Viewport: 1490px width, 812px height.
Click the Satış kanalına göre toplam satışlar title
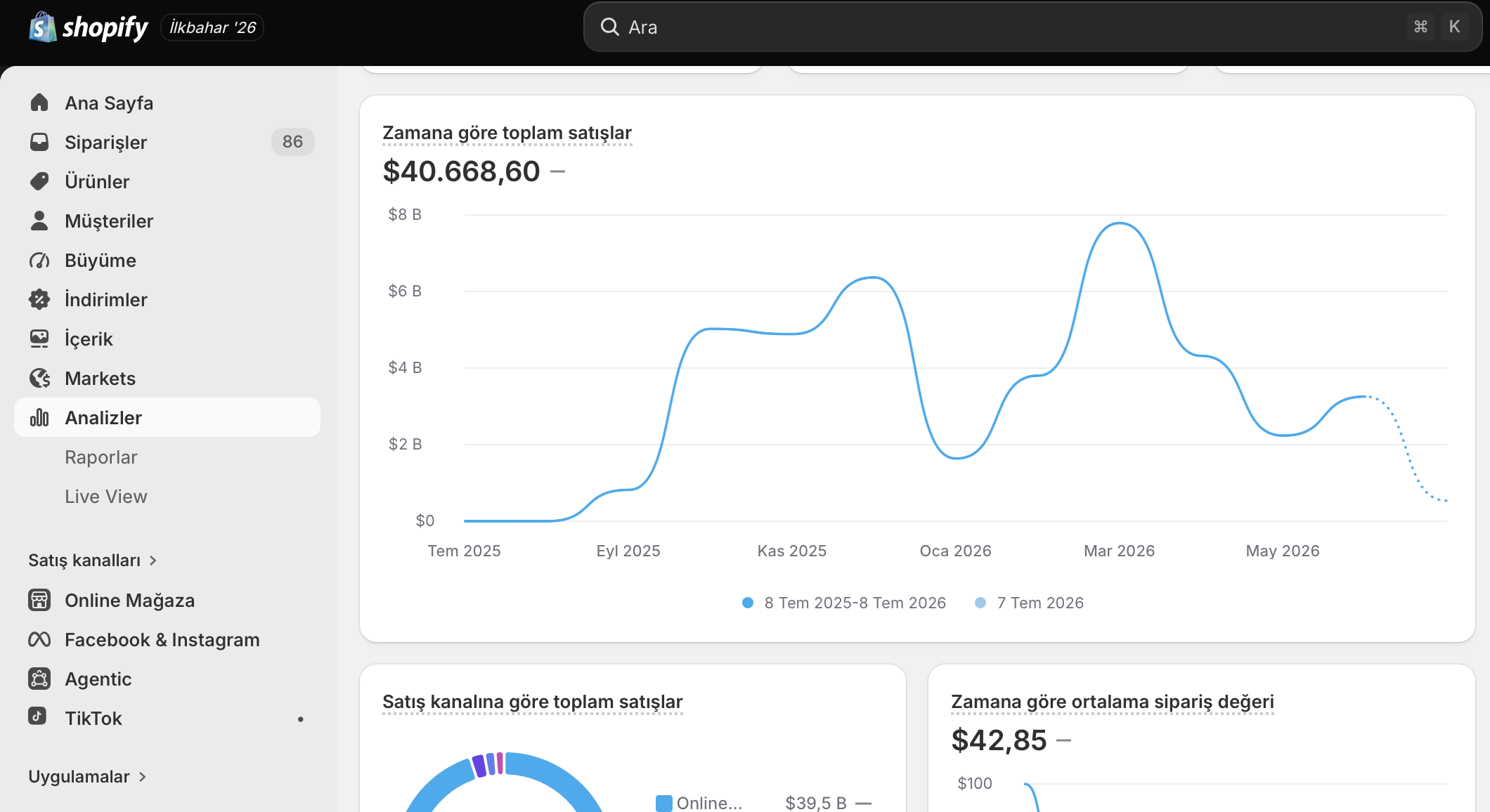tap(532, 702)
